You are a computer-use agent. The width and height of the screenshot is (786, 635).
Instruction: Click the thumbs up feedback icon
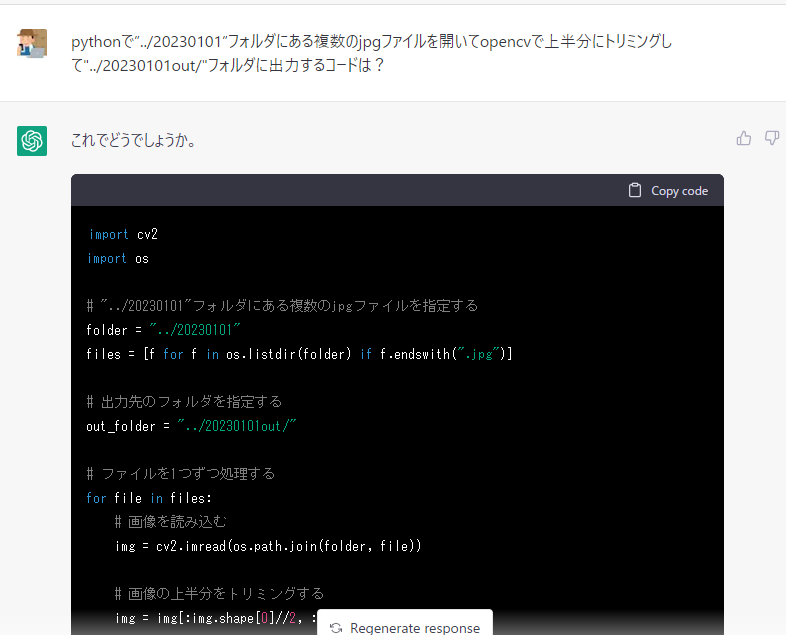tap(744, 138)
